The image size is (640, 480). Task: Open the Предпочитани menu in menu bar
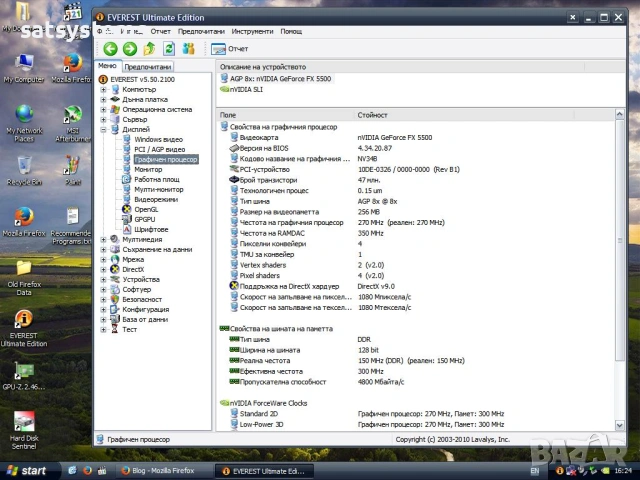click(x=201, y=31)
